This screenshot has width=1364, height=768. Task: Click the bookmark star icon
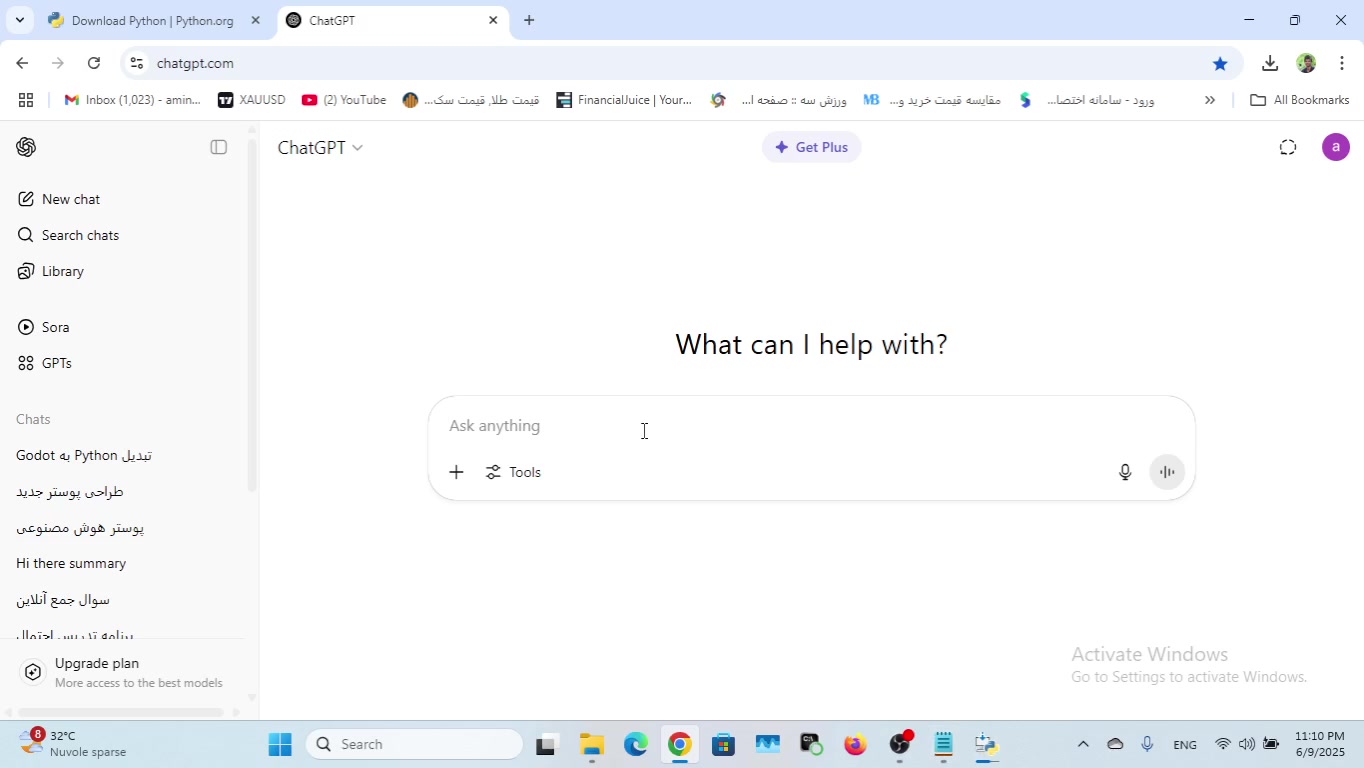1220,63
